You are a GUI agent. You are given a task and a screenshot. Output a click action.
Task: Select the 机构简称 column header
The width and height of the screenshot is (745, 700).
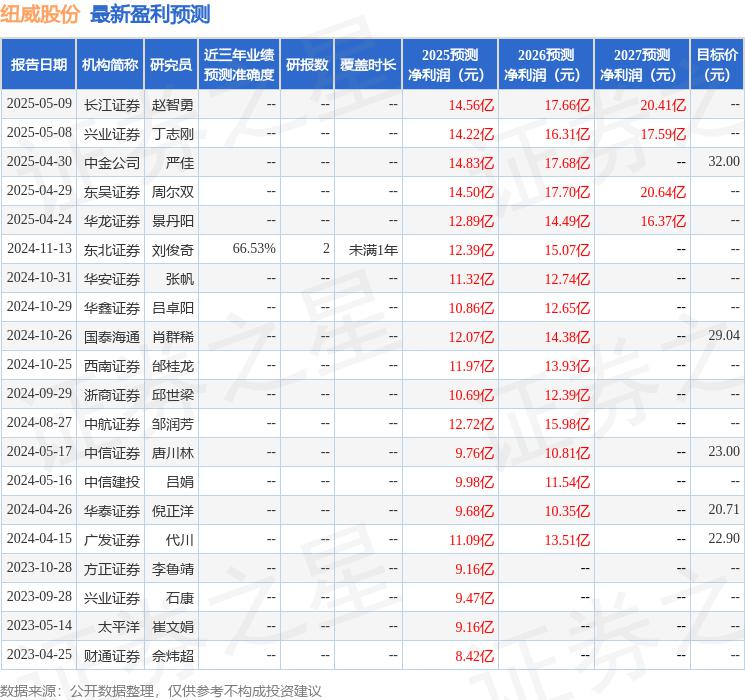pos(110,64)
